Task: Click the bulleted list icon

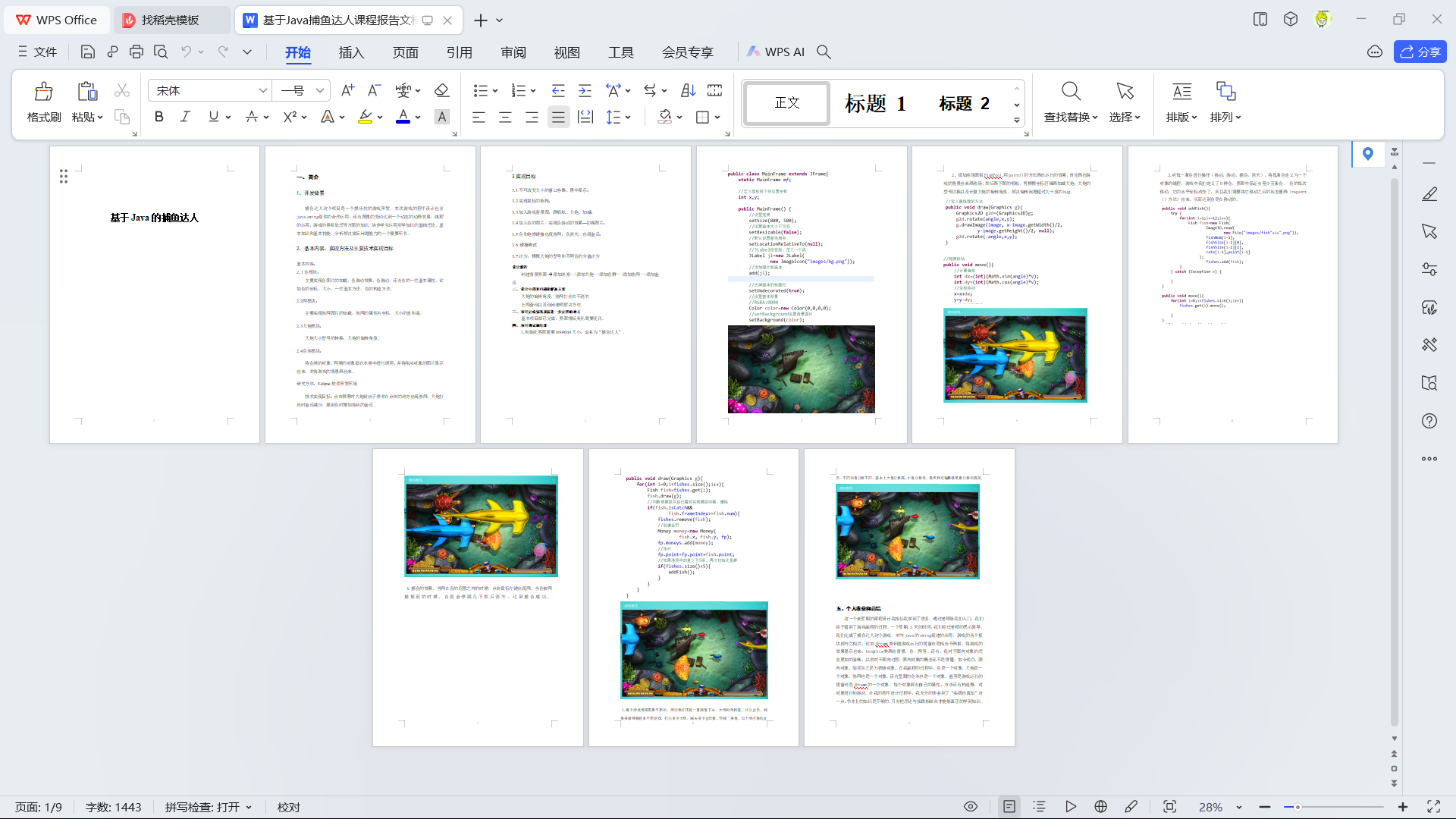Action: coord(480,90)
